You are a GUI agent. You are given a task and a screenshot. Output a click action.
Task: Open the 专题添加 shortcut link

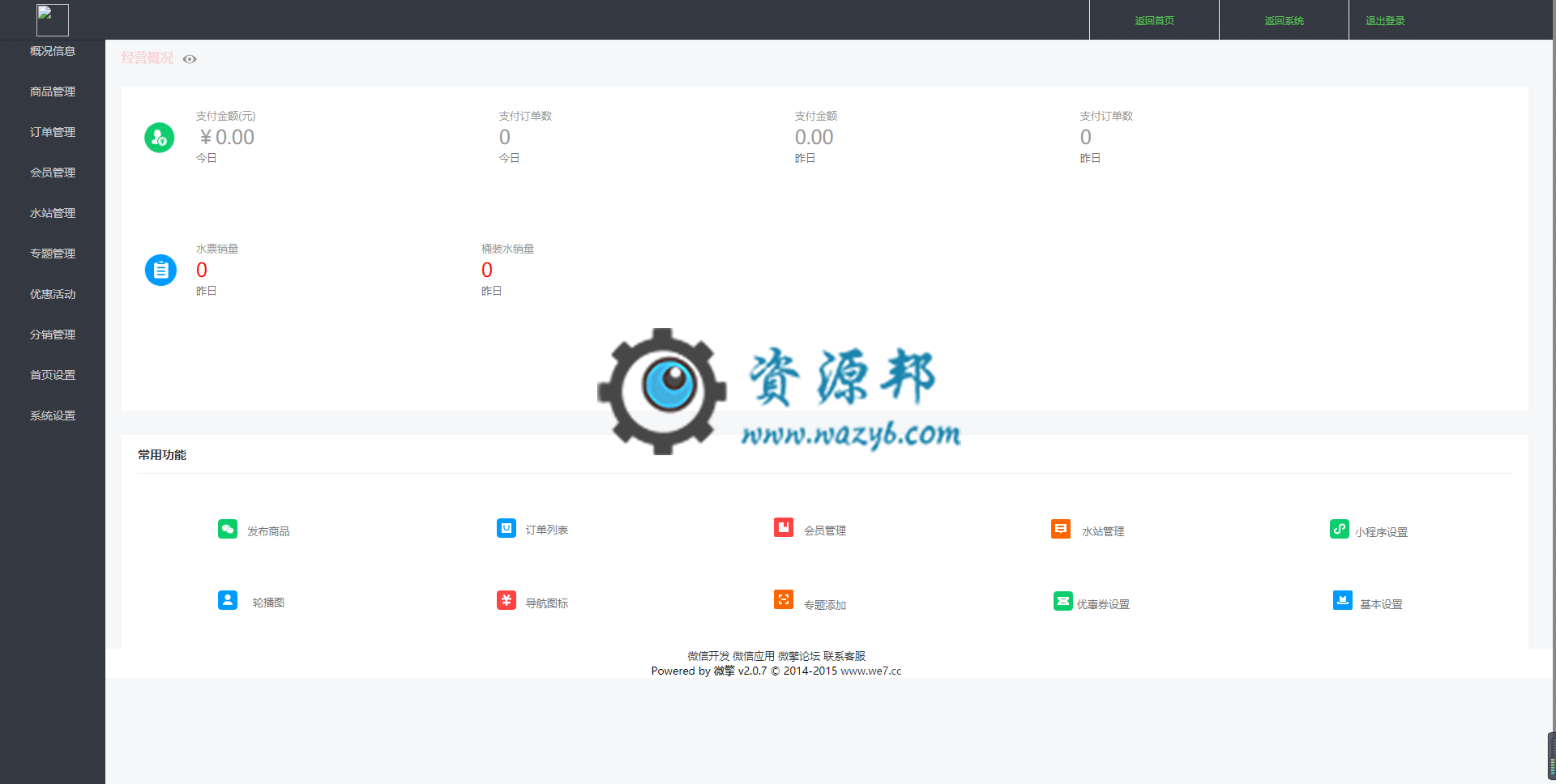point(825,605)
